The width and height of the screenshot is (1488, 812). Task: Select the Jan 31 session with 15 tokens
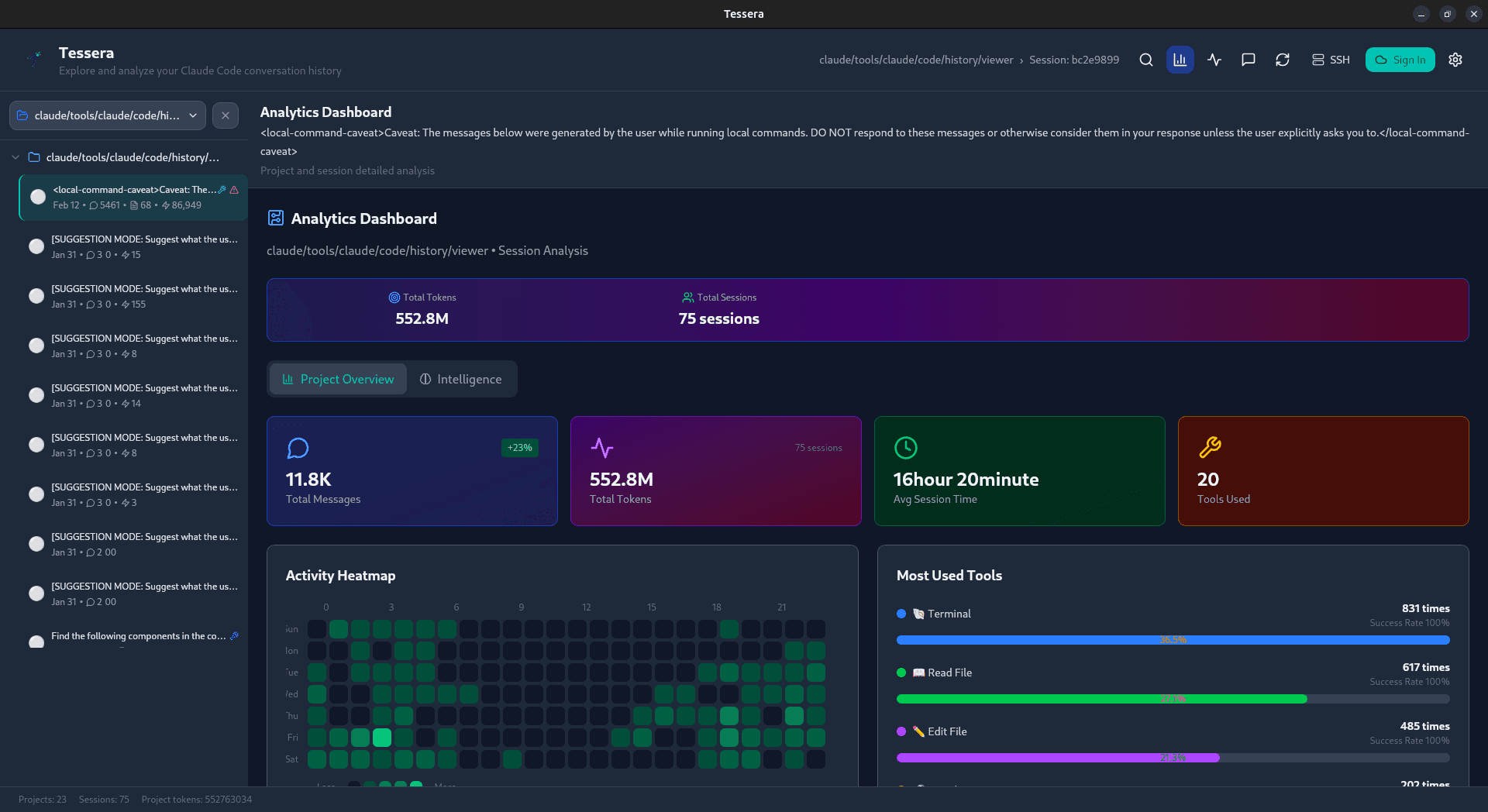[x=133, y=246]
